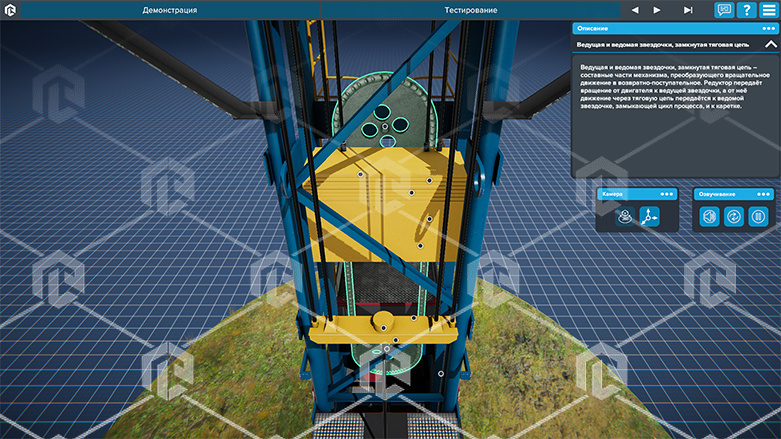Screen dimensions: 781x439
Task: Select the axis camera mode icon
Action: click(650, 216)
